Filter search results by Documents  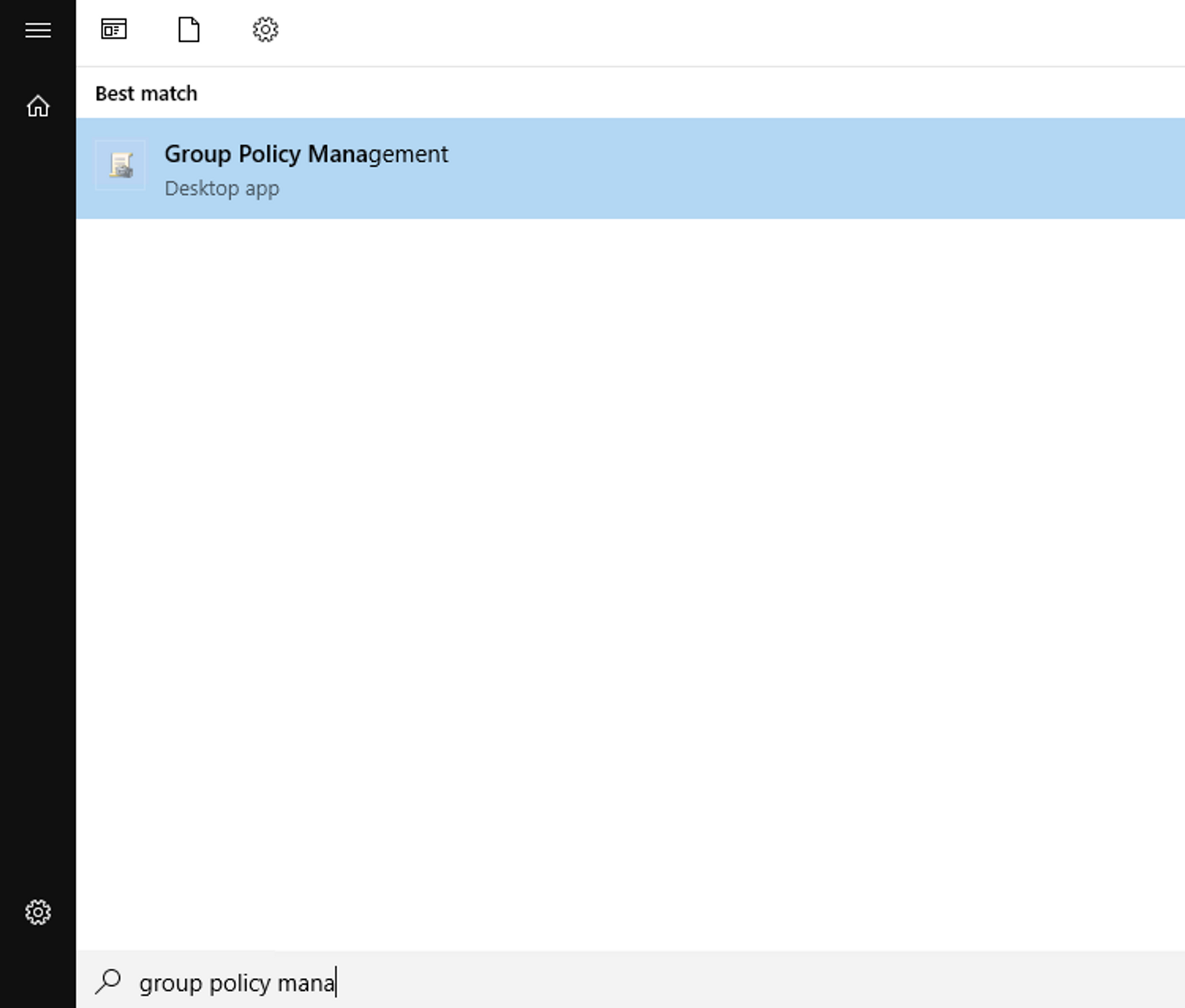189,29
